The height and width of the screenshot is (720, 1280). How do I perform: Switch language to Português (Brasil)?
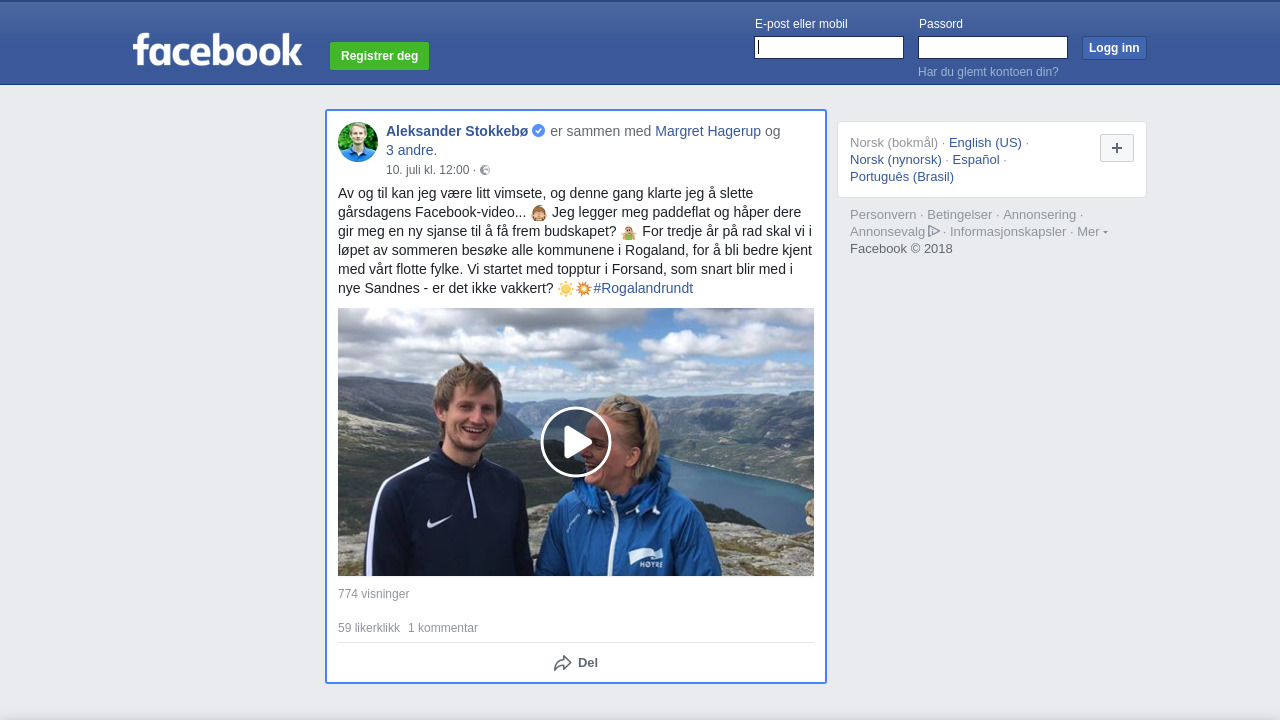[902, 176]
